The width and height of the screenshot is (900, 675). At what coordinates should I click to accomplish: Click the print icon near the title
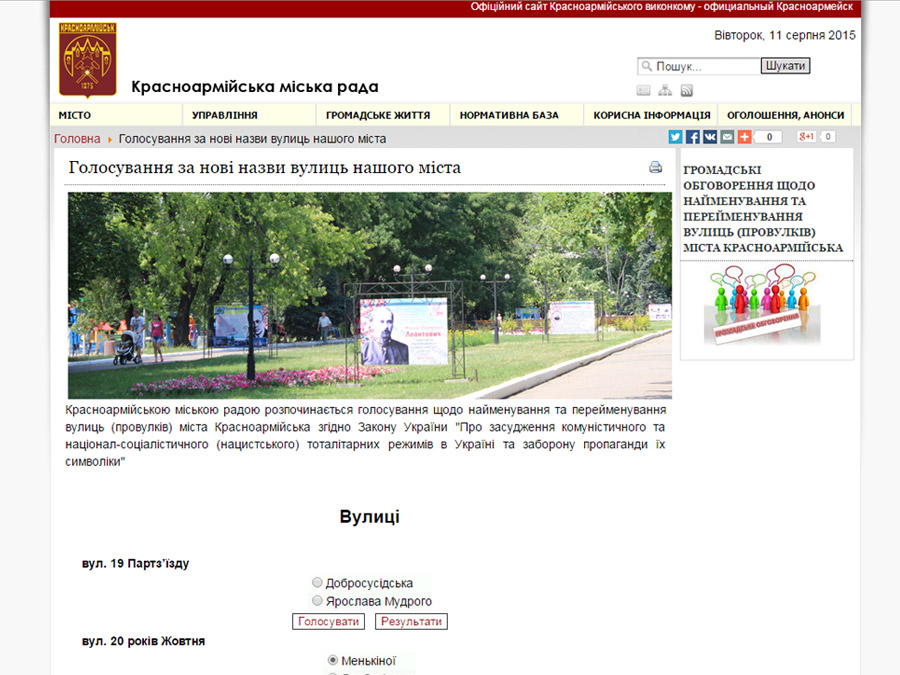(x=655, y=168)
